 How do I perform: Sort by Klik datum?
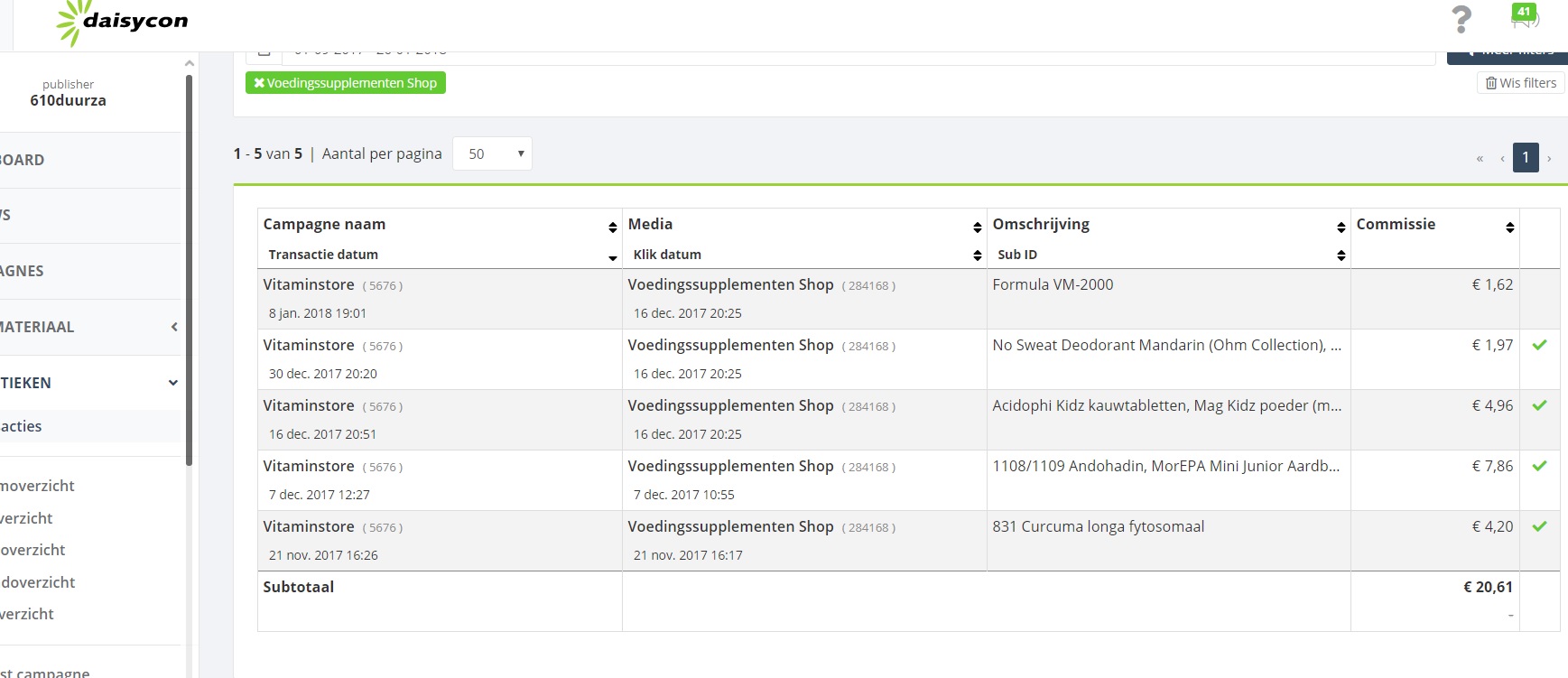pyautogui.click(x=978, y=256)
